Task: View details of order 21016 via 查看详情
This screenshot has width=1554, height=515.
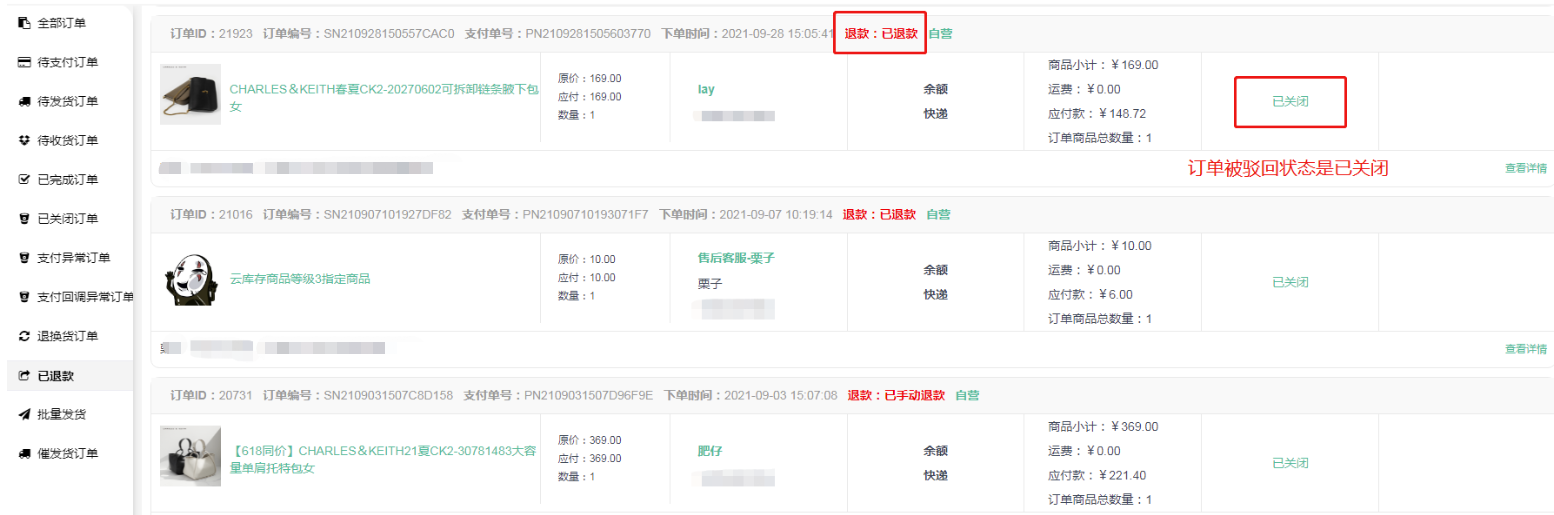Action: coord(1525,349)
